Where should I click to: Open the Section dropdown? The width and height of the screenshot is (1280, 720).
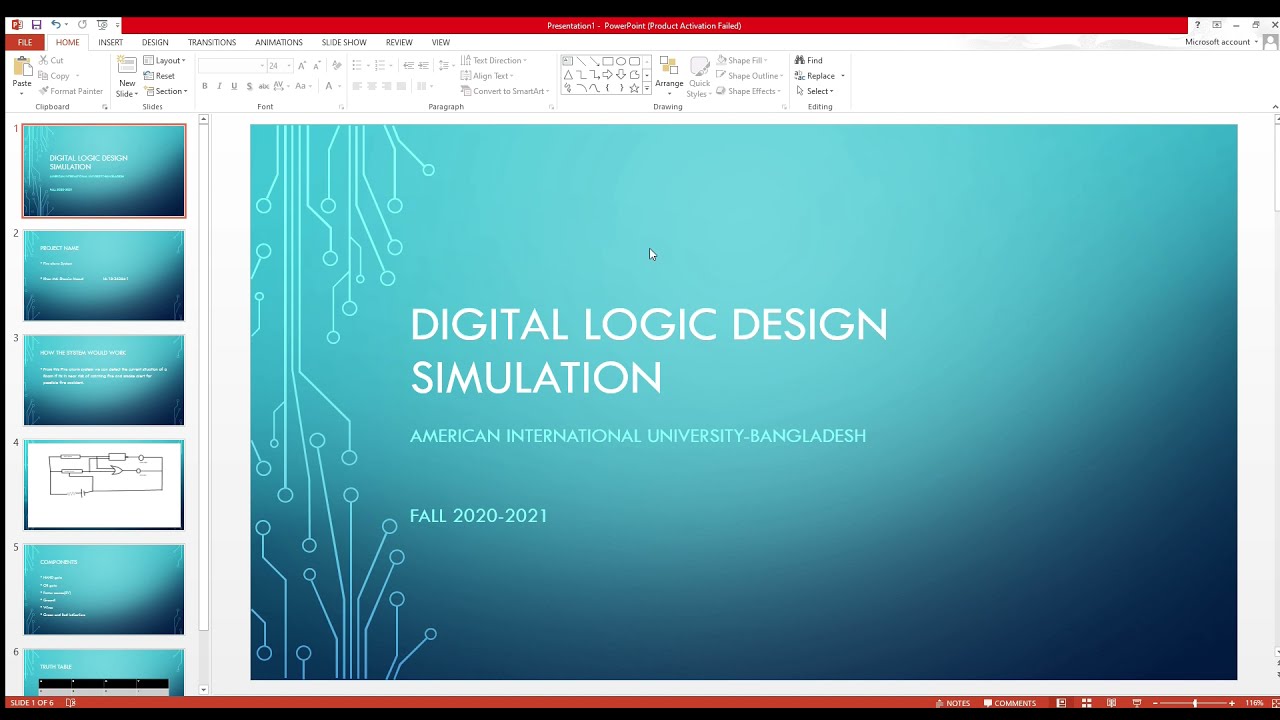[x=166, y=91]
